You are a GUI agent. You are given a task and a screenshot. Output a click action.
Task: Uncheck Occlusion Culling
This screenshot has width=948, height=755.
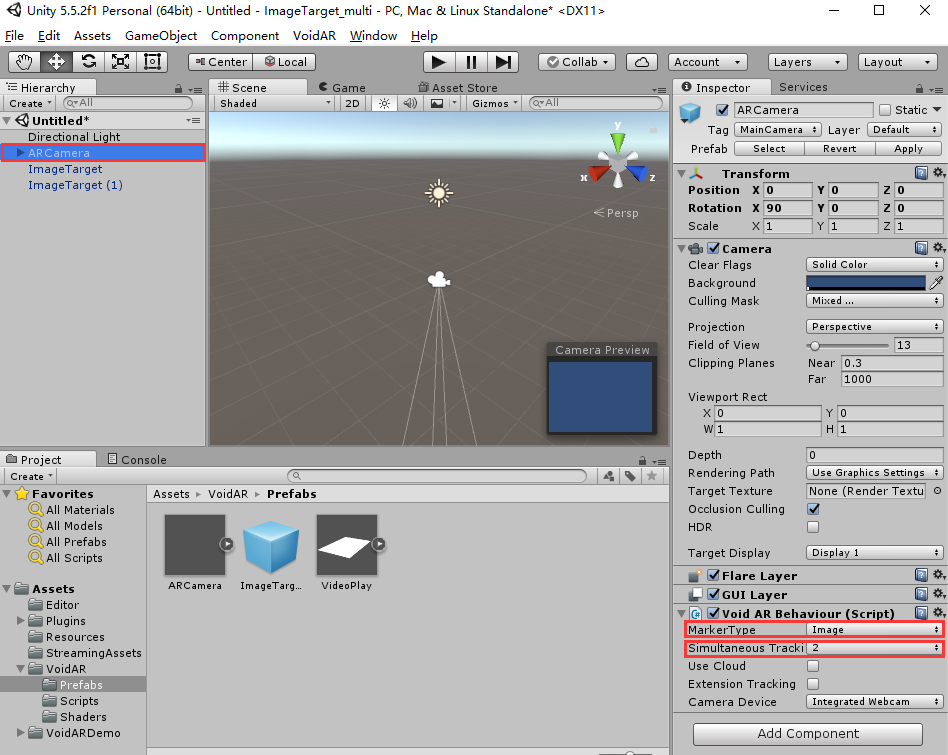coord(813,509)
